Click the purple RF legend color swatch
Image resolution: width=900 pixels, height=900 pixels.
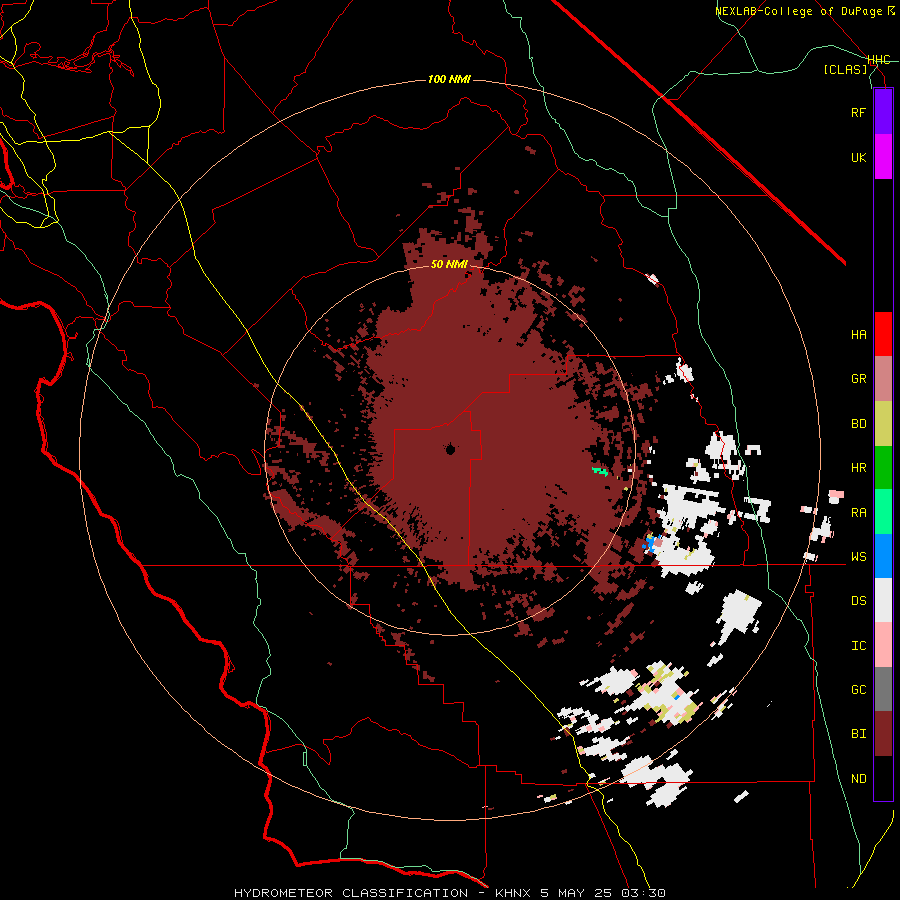tap(883, 112)
